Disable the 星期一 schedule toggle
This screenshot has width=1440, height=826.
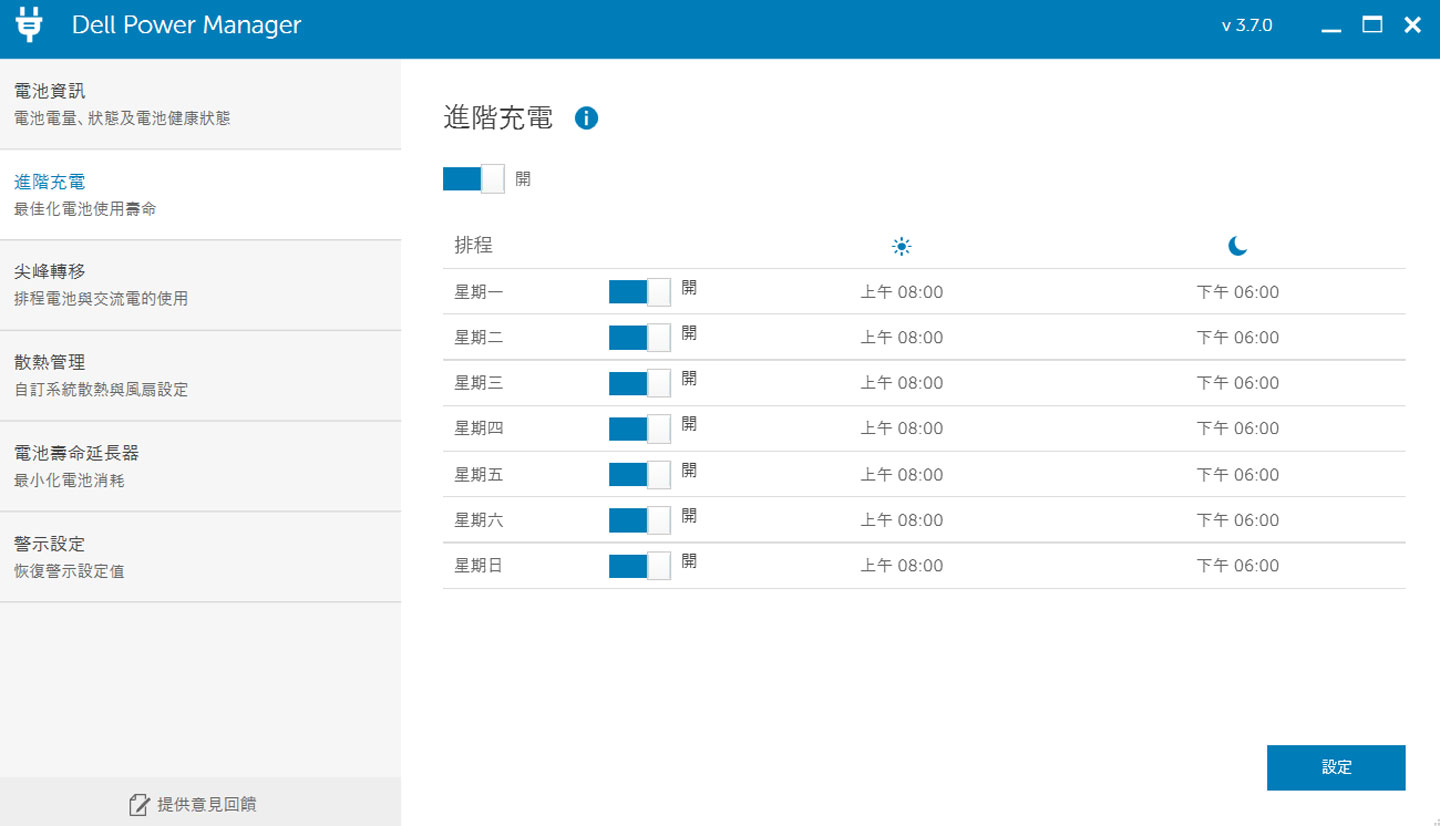click(x=639, y=291)
